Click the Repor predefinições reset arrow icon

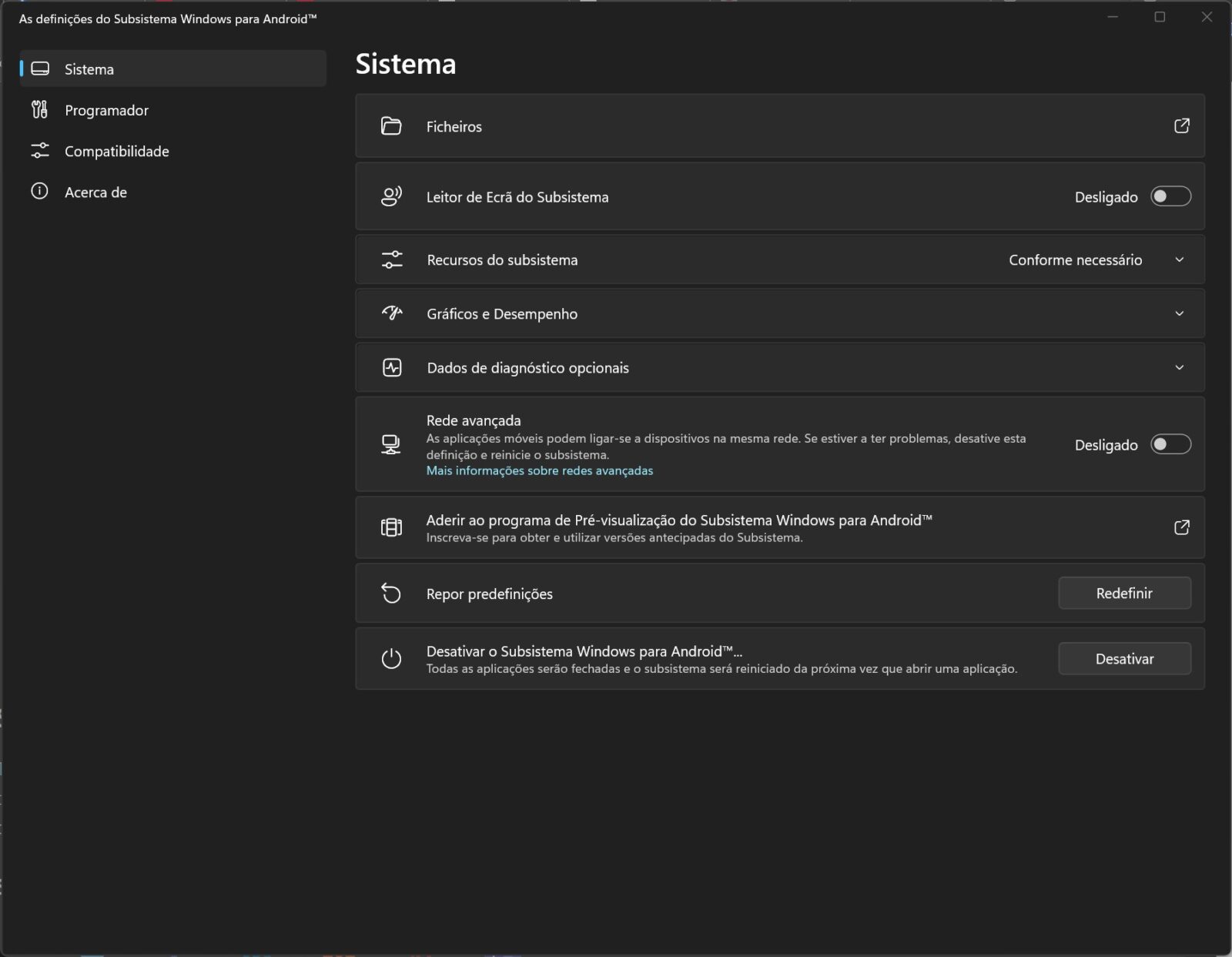click(392, 594)
